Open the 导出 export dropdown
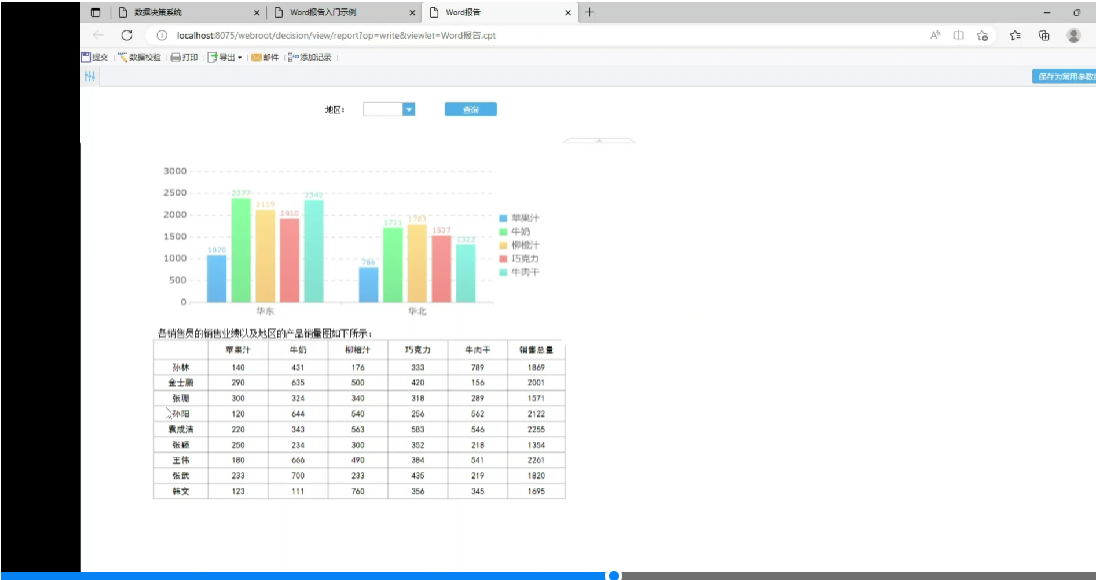This screenshot has height=580, width=1096. [225, 57]
